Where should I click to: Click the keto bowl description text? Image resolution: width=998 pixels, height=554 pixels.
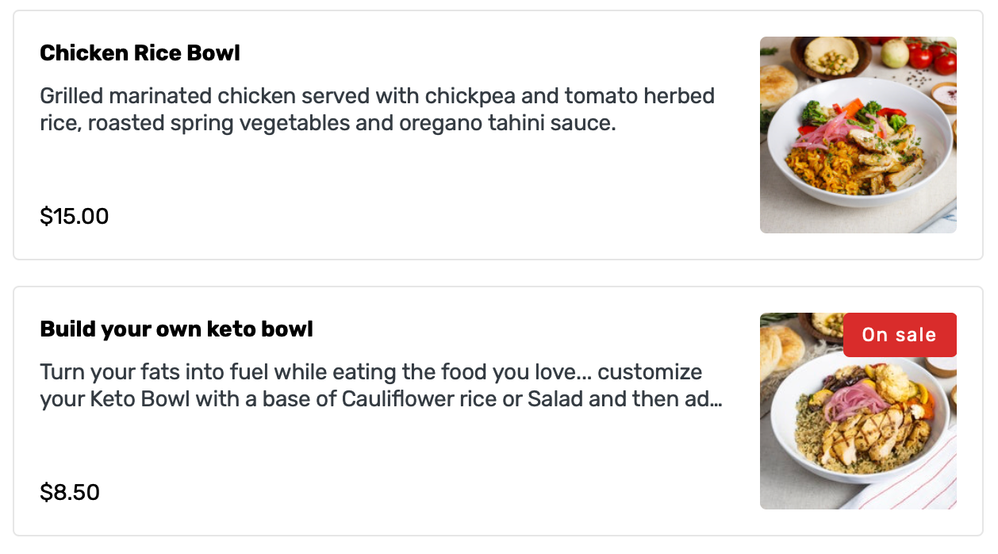pyautogui.click(x=381, y=386)
